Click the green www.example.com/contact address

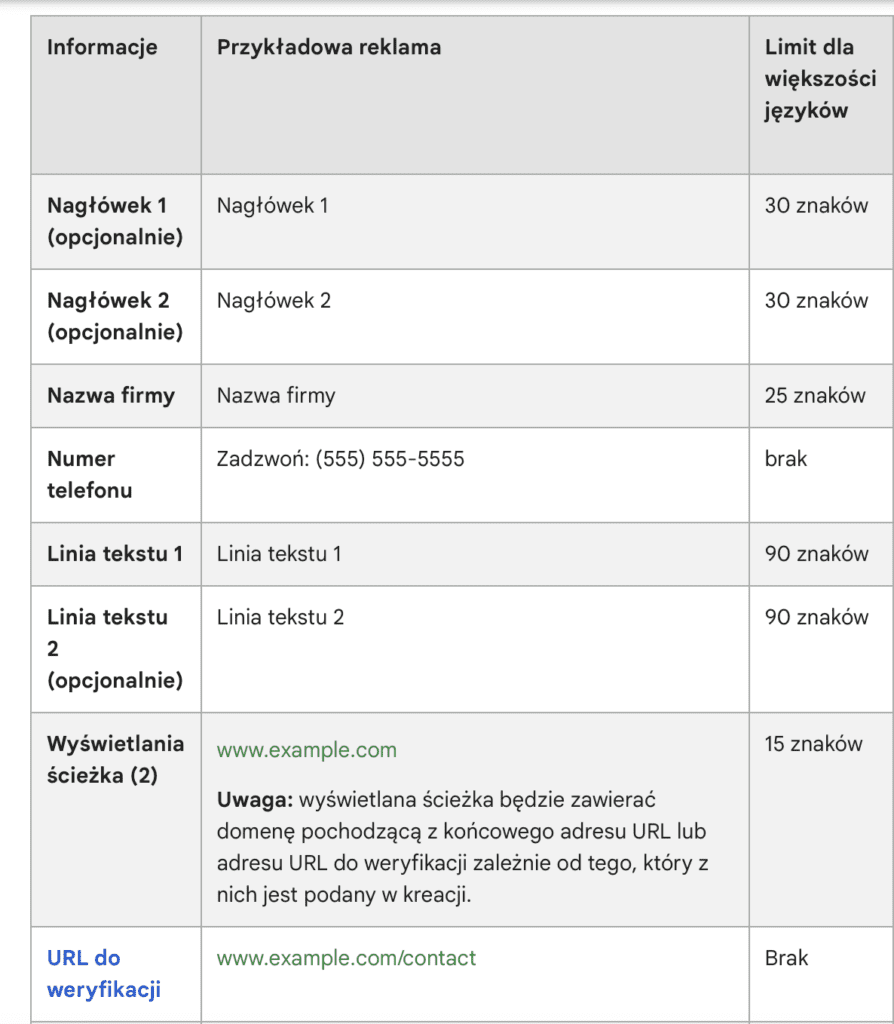pos(346,958)
